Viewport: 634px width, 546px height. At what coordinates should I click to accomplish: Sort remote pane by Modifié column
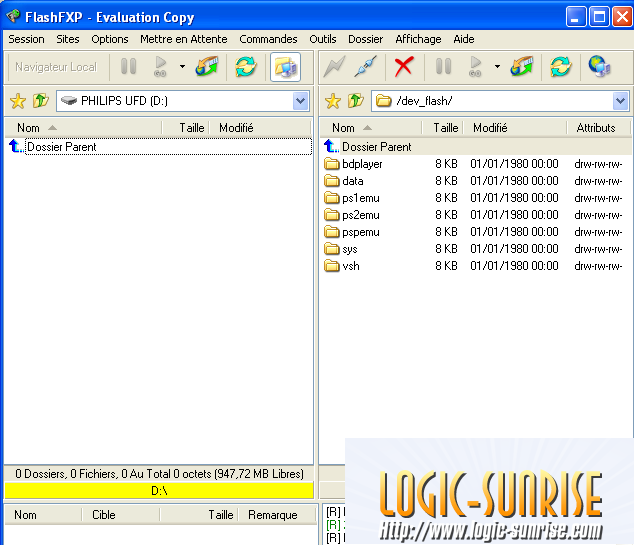[515, 128]
